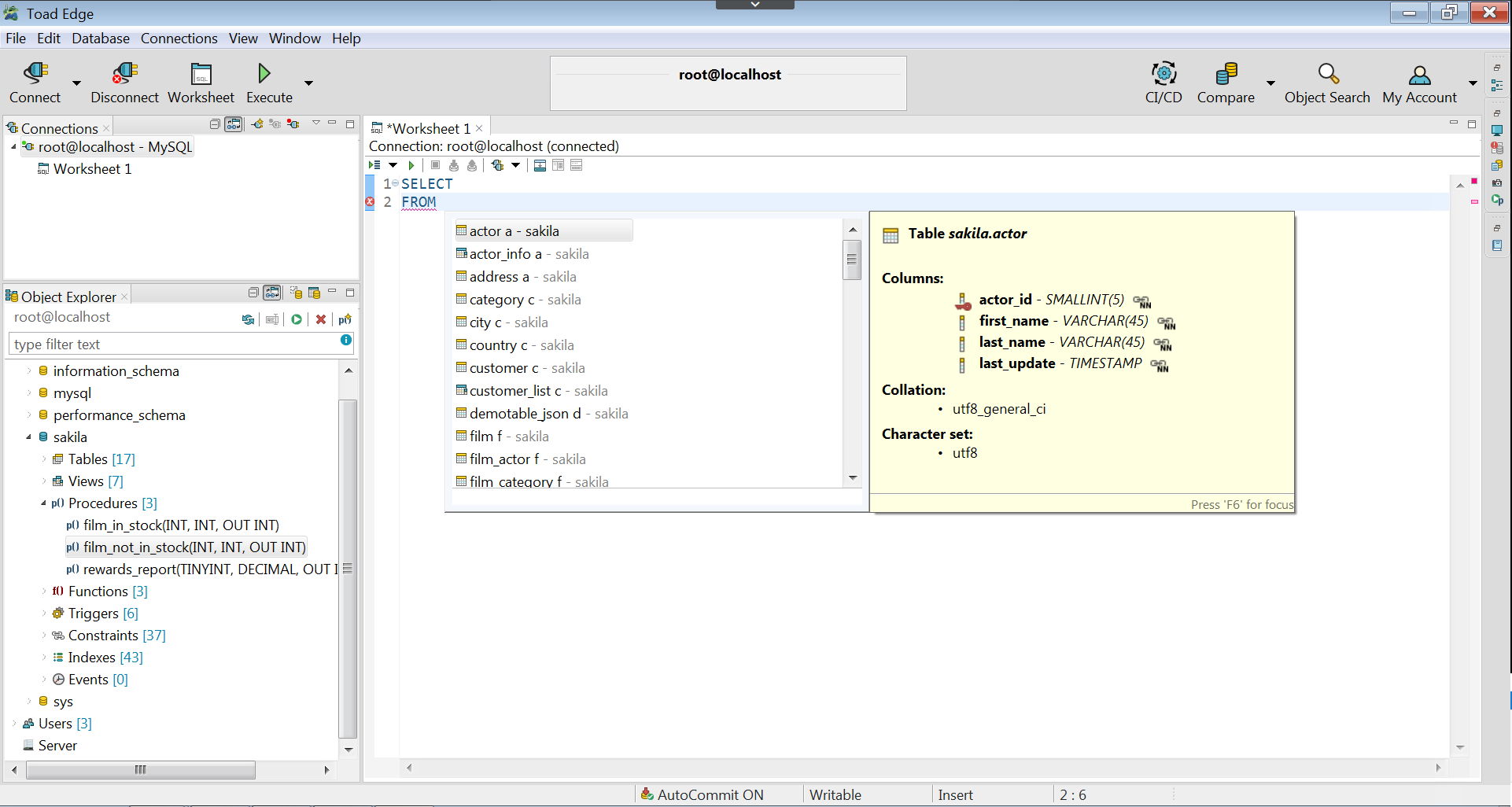Viewport: 1512px width, 807px height.
Task: Click the Object Explorer horizontal scrollbar thumb
Action: (x=141, y=770)
